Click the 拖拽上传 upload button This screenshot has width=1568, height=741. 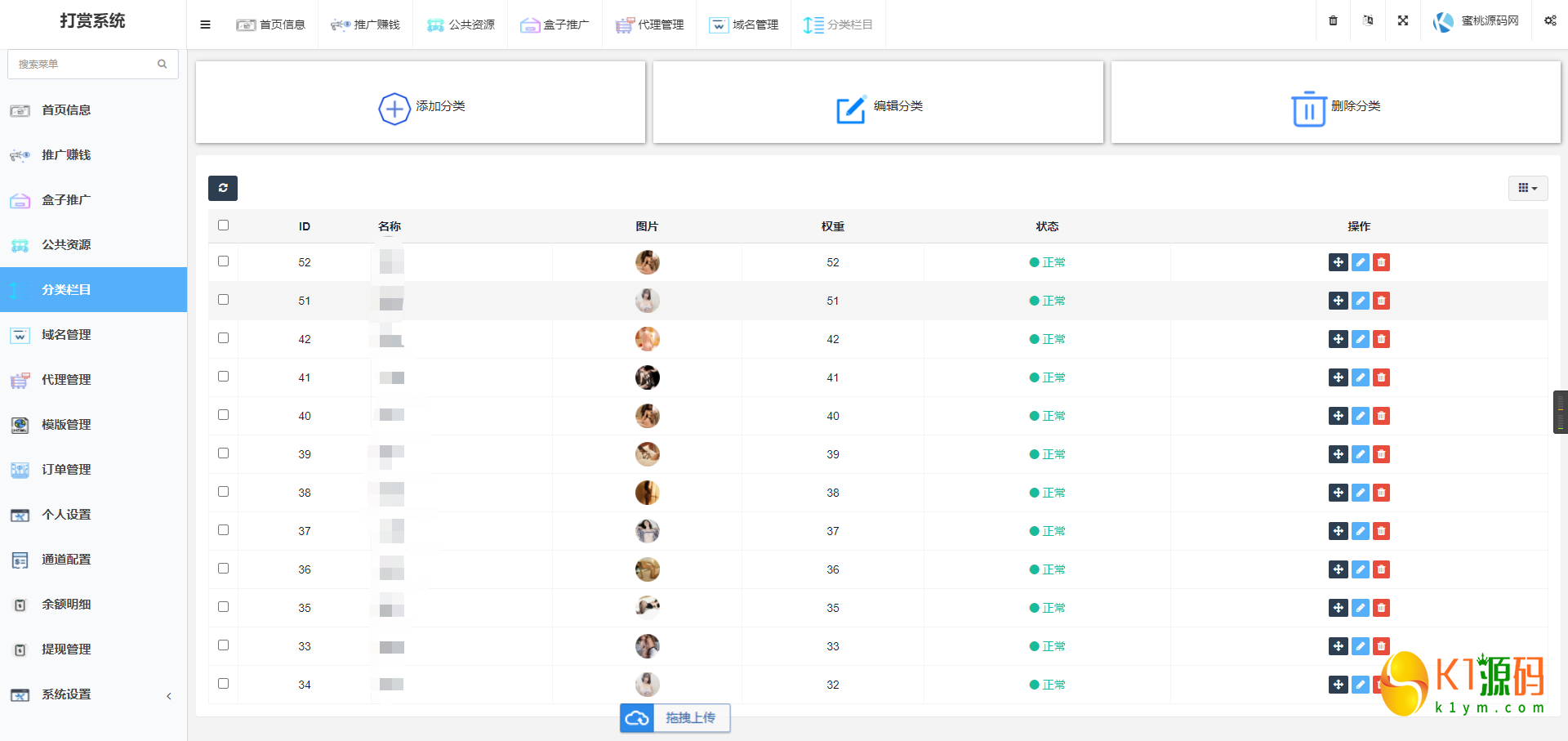click(x=675, y=718)
